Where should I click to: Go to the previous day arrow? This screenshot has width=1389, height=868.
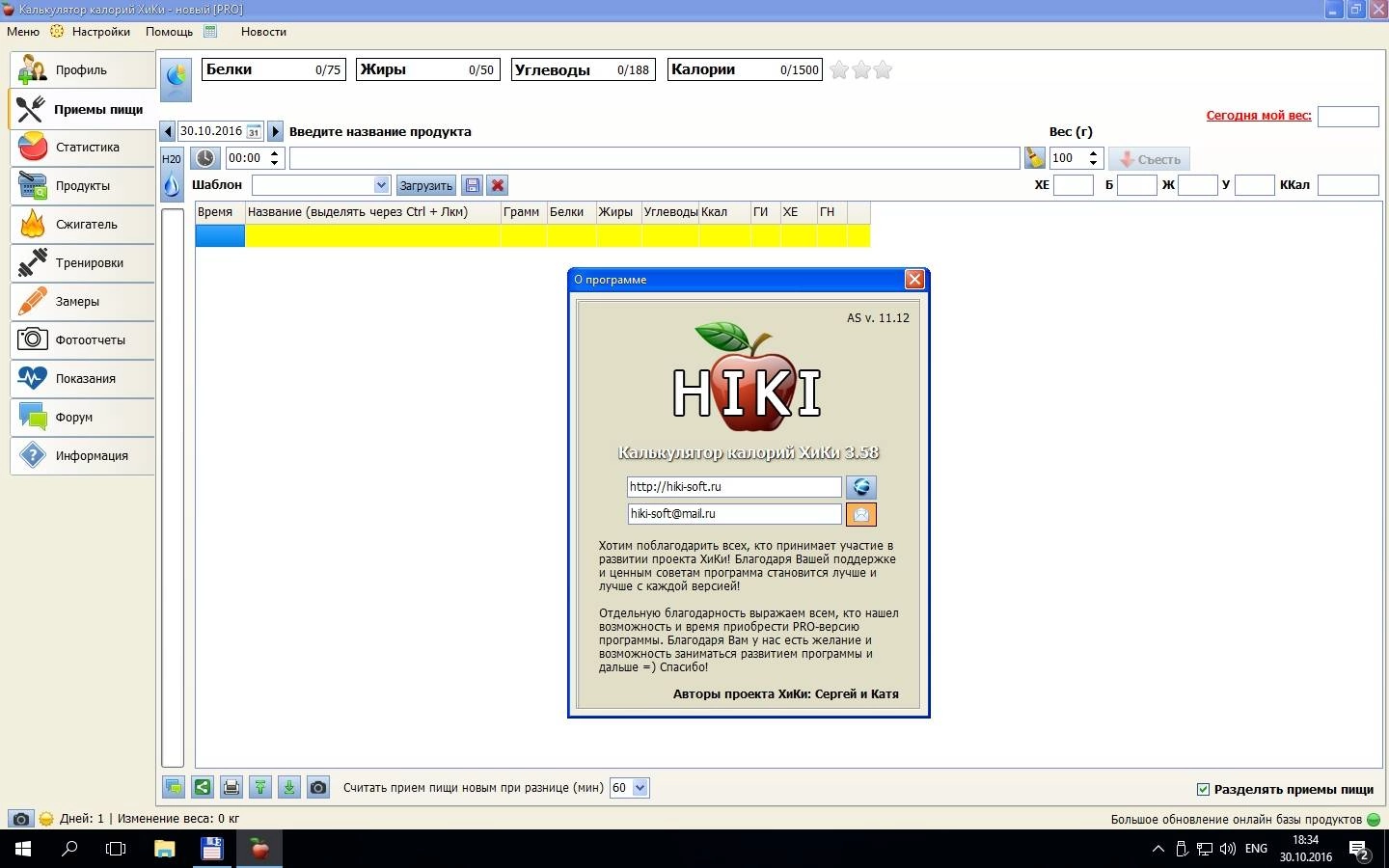click(x=168, y=131)
